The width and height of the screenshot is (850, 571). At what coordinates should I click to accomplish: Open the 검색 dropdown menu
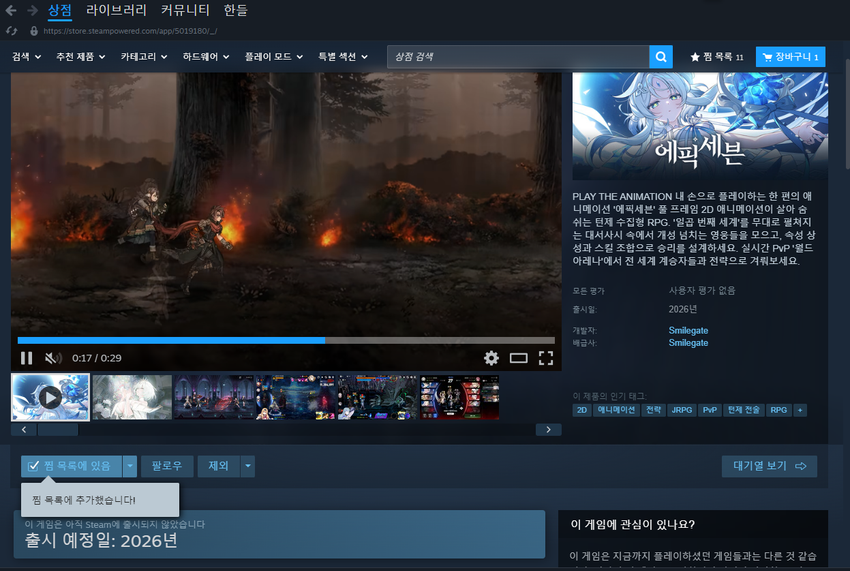(27, 56)
